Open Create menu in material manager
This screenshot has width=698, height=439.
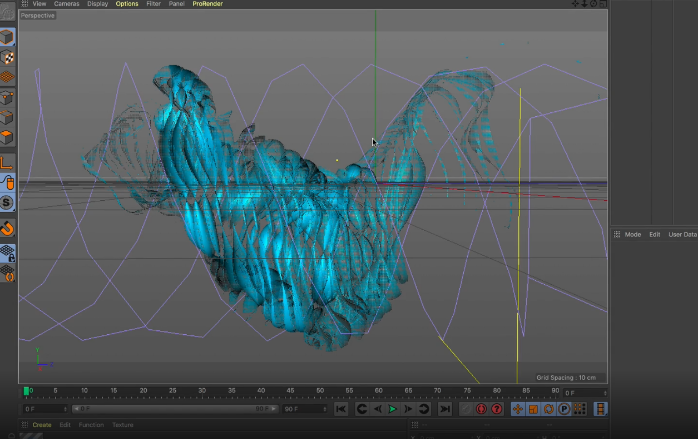[x=42, y=425]
